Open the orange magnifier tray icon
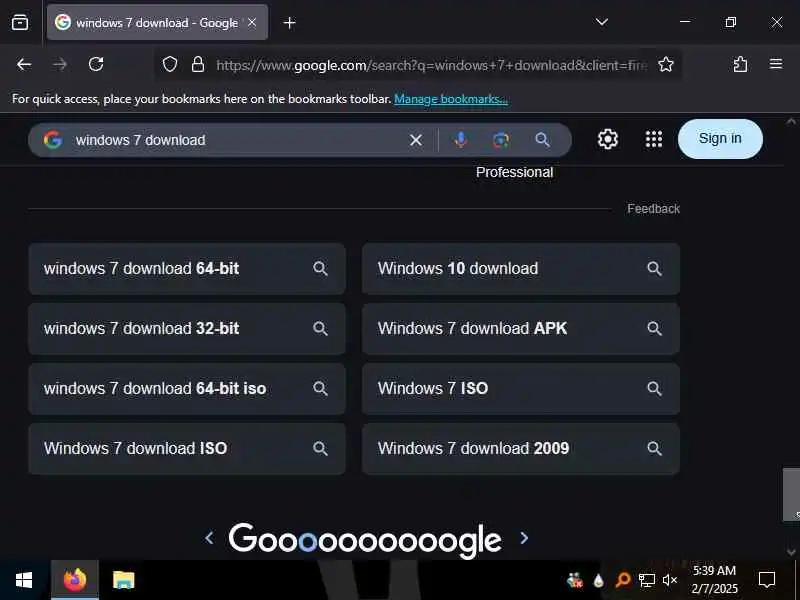This screenshot has height=600, width=800. point(623,580)
